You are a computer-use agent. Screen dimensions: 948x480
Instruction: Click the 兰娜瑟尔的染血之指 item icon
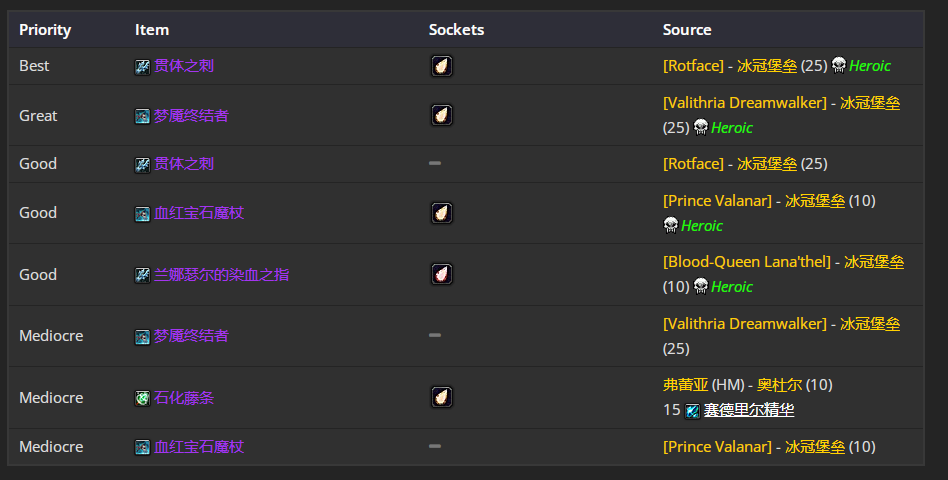pyautogui.click(x=142, y=275)
